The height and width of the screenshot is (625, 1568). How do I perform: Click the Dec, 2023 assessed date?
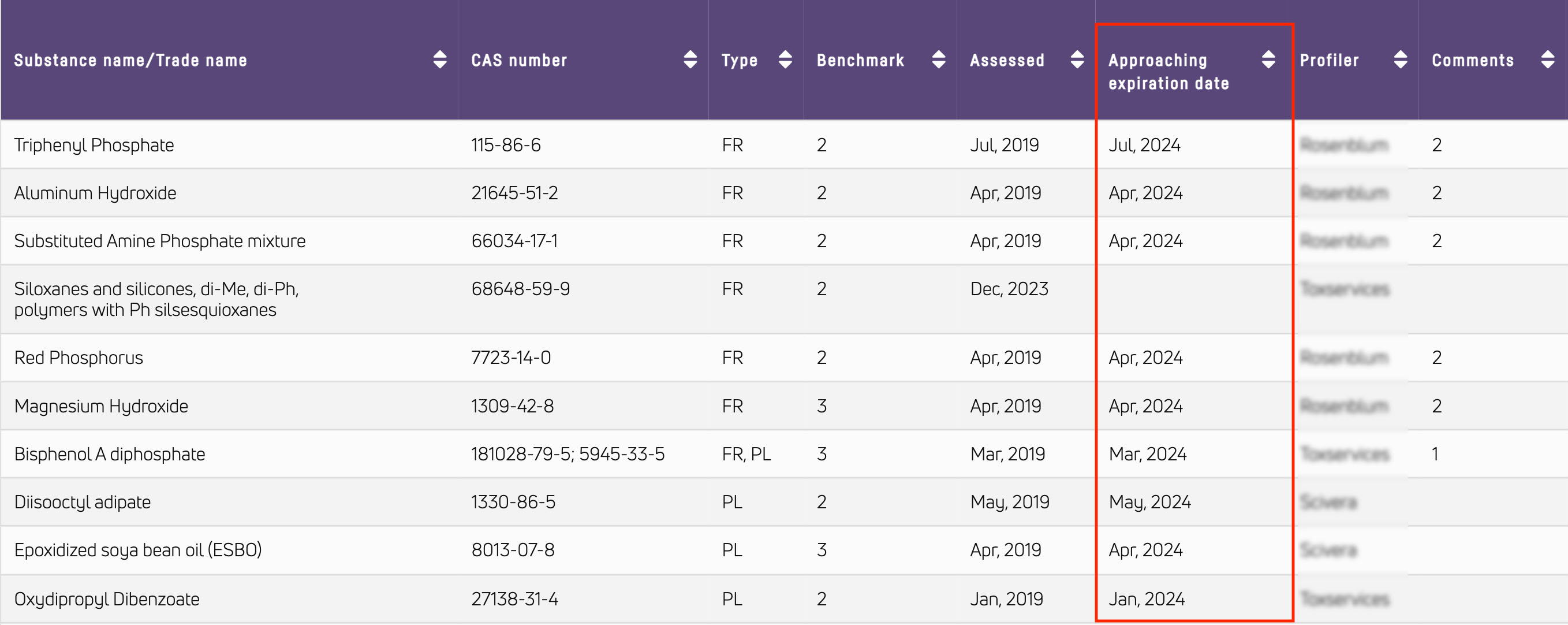[x=1009, y=289]
